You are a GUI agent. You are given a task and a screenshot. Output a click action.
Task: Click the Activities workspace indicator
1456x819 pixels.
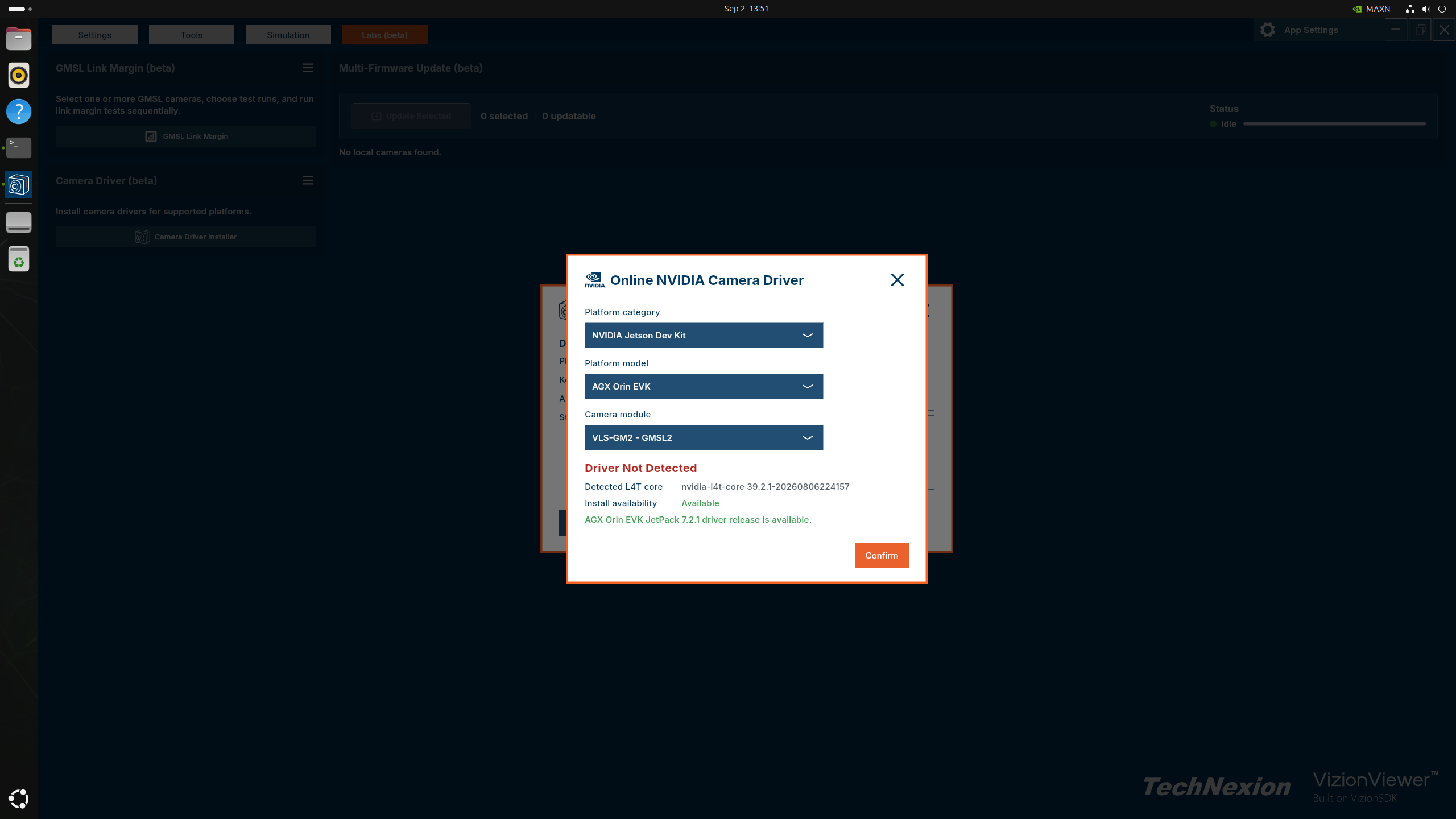20,9
